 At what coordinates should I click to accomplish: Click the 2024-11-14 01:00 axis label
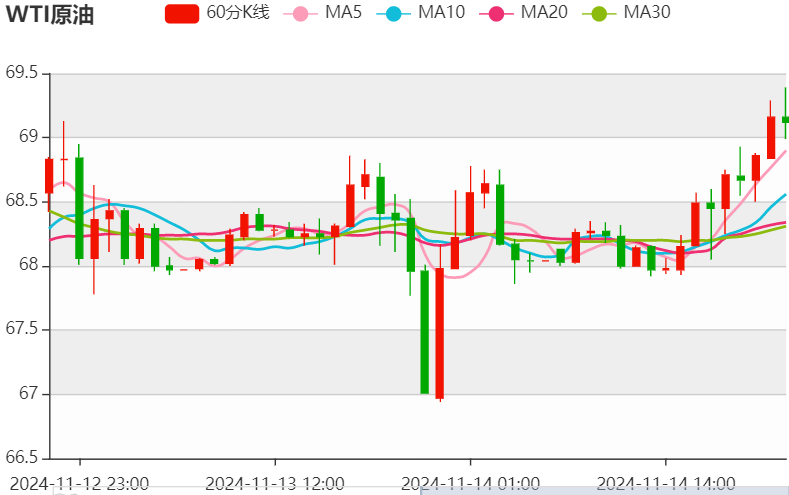coord(470,484)
